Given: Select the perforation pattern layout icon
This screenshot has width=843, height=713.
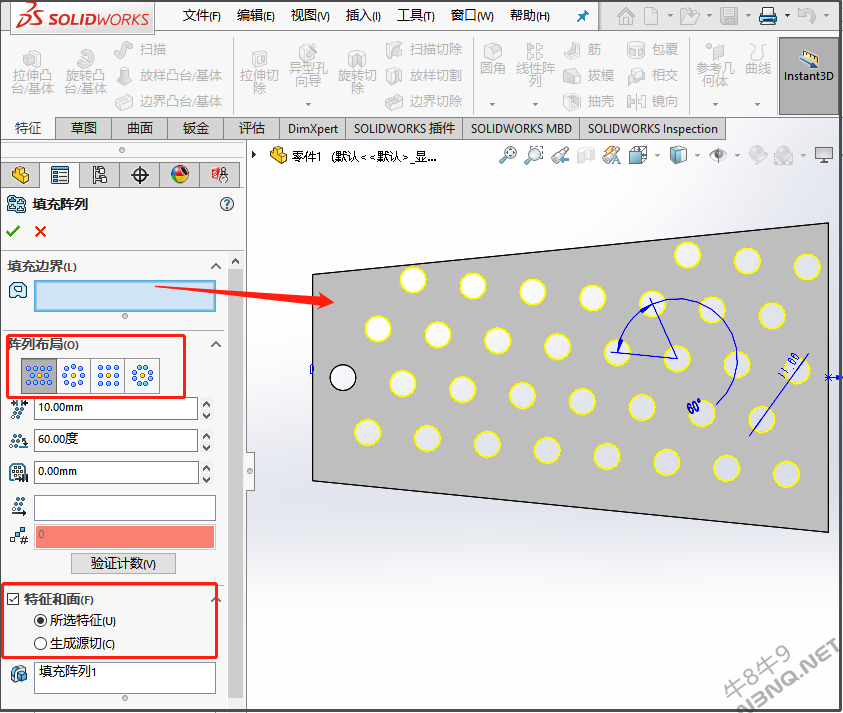Looking at the screenshot, I should tap(39, 375).
